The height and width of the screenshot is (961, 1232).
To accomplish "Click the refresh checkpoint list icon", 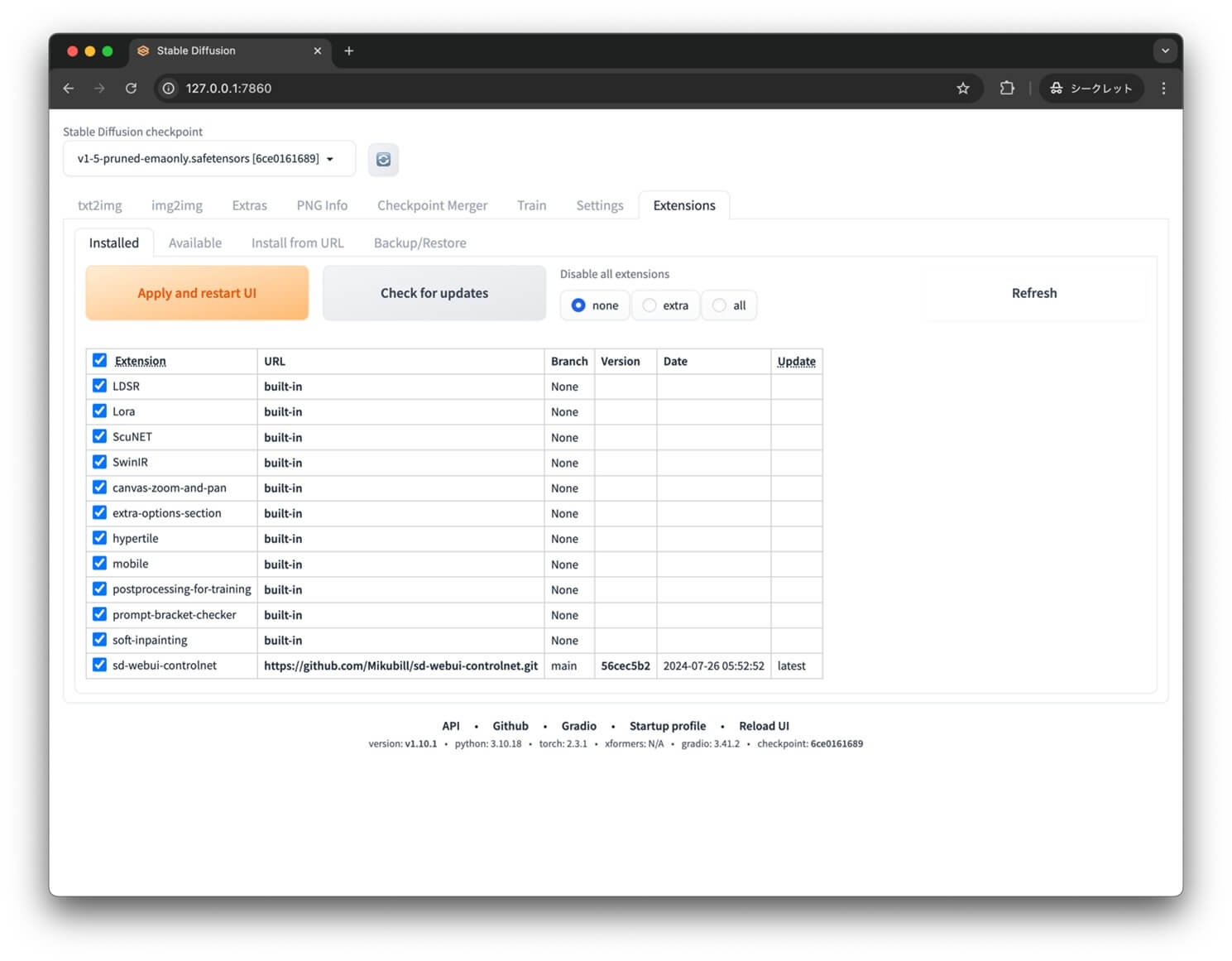I will coord(383,159).
